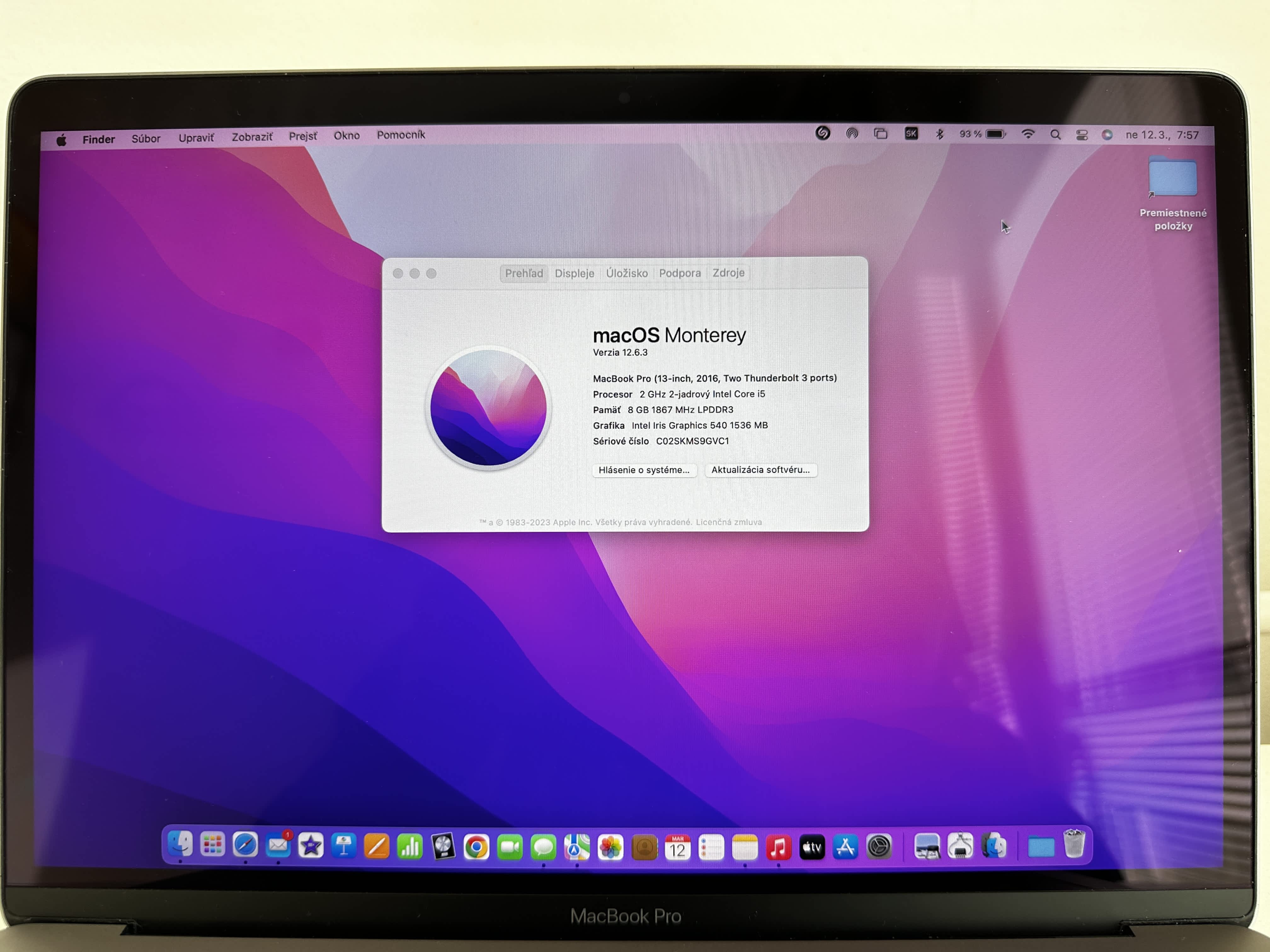Click the Hlásenie o systéme button

click(644, 470)
